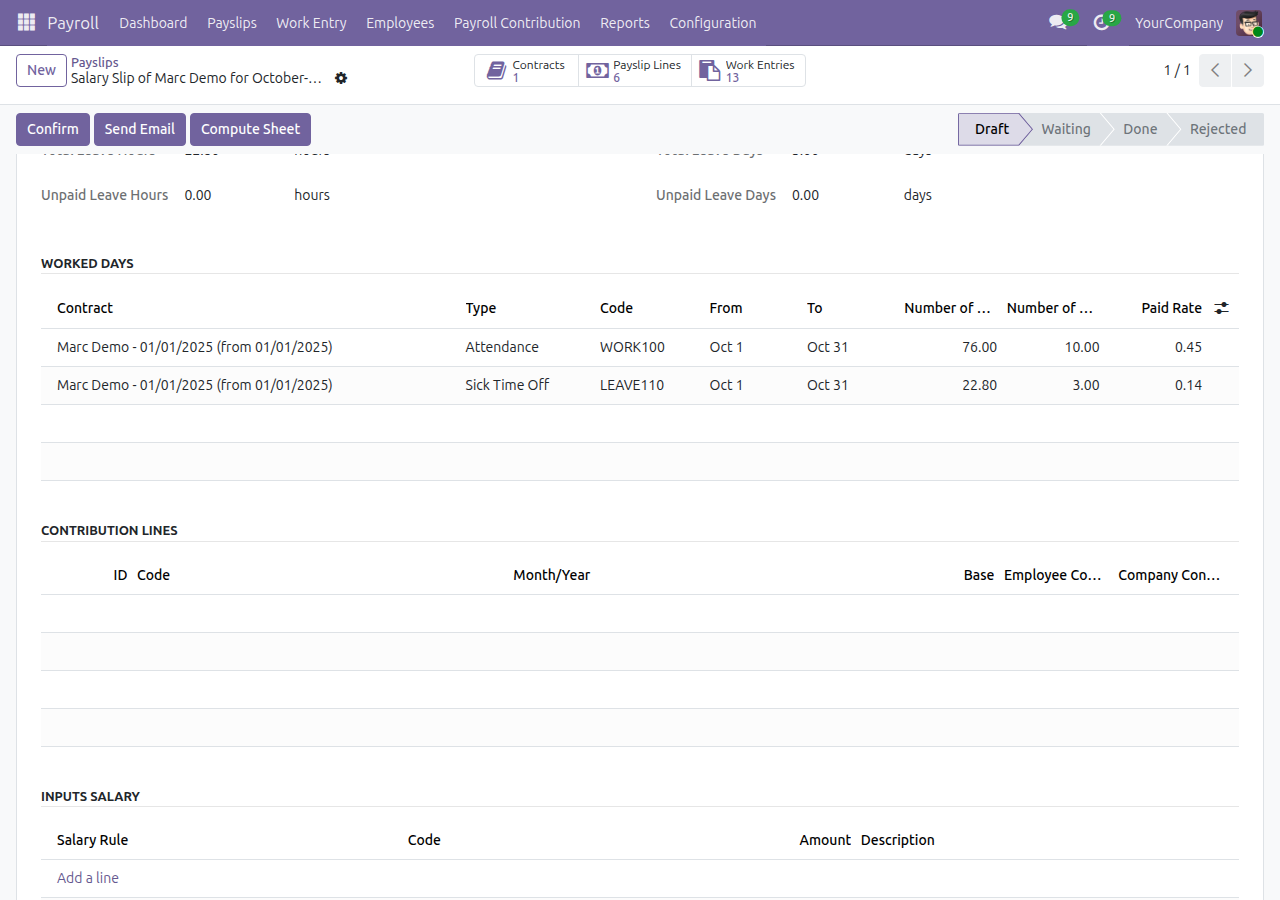The image size is (1280, 900).
Task: Open the apps grid menu icon
Action: click(26, 22)
